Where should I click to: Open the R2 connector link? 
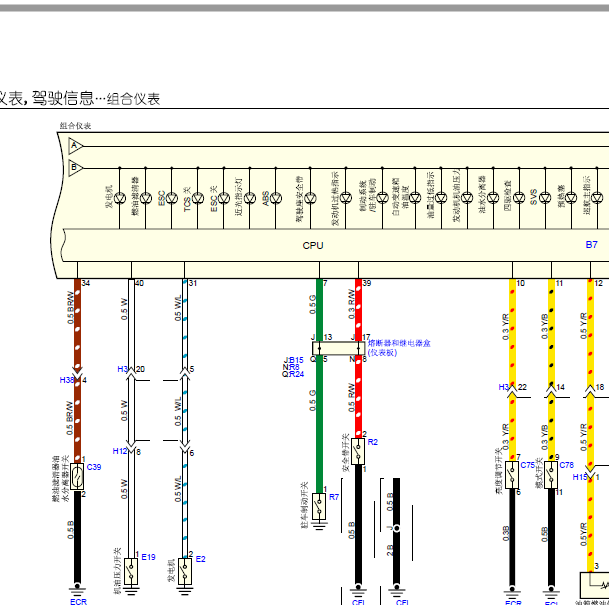tap(372, 442)
